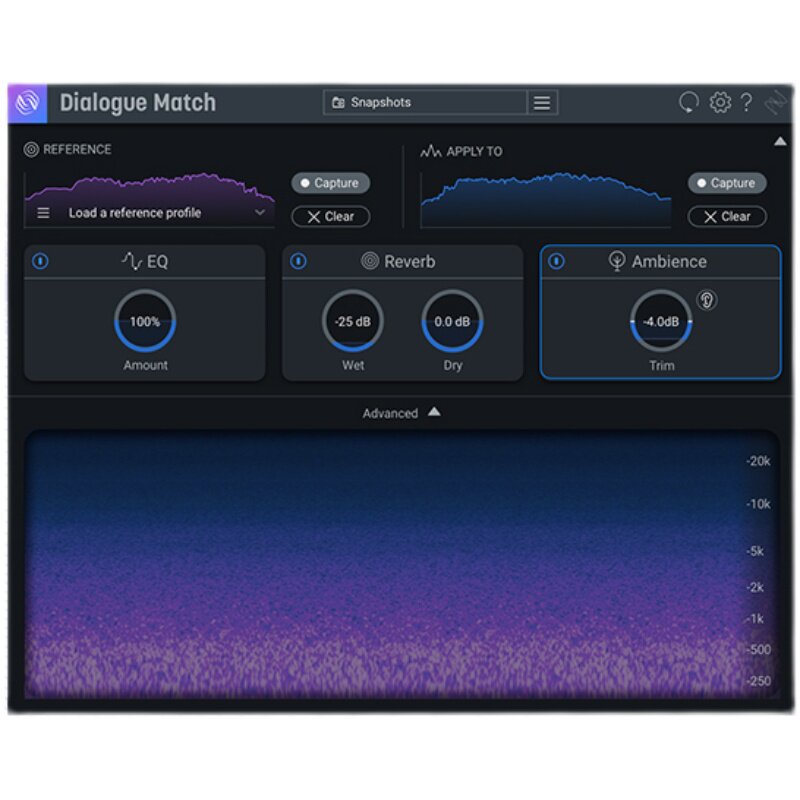The height and width of the screenshot is (800, 800).
Task: Click the Dialogue Match title text
Action: click(x=138, y=103)
